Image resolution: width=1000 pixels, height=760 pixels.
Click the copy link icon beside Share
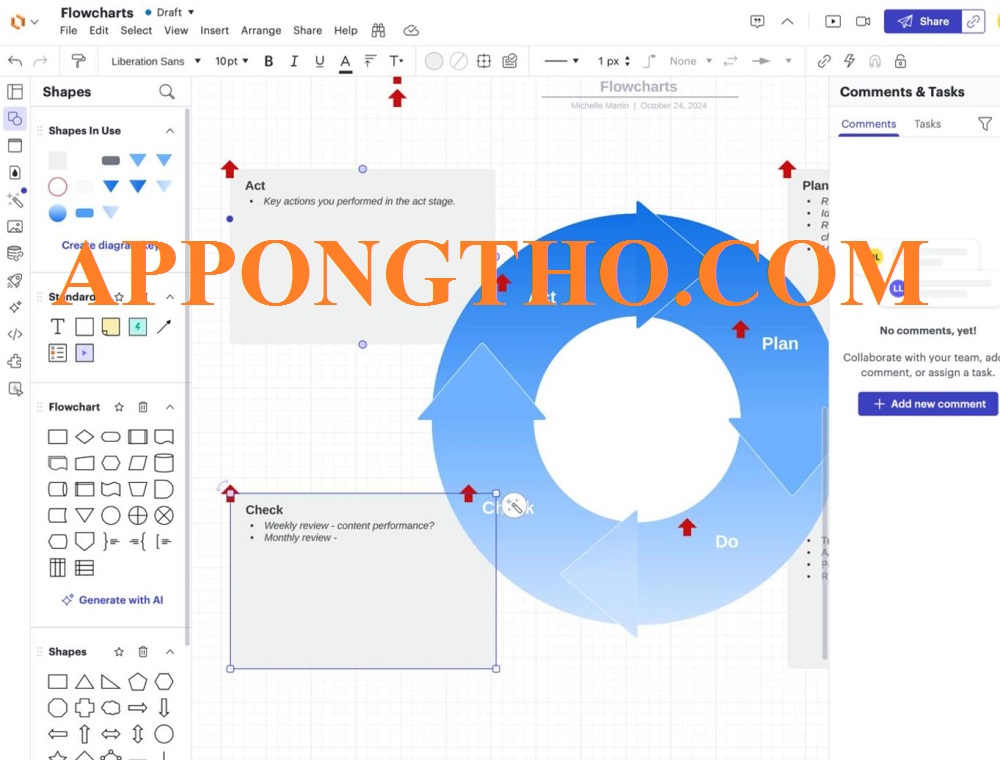[x=973, y=21]
